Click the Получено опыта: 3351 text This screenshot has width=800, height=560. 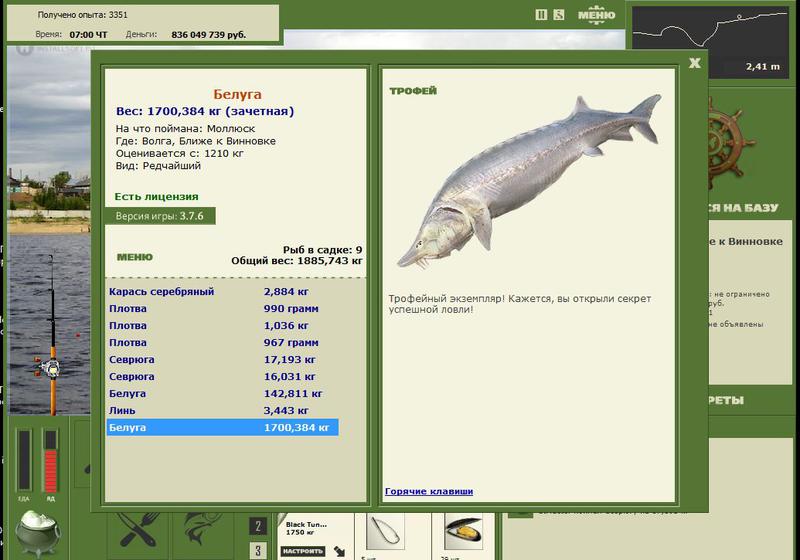pos(82,15)
